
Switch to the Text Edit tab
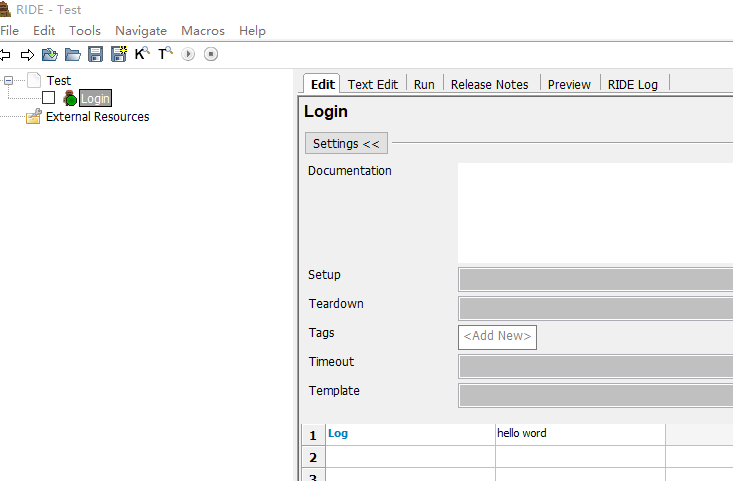click(x=373, y=84)
